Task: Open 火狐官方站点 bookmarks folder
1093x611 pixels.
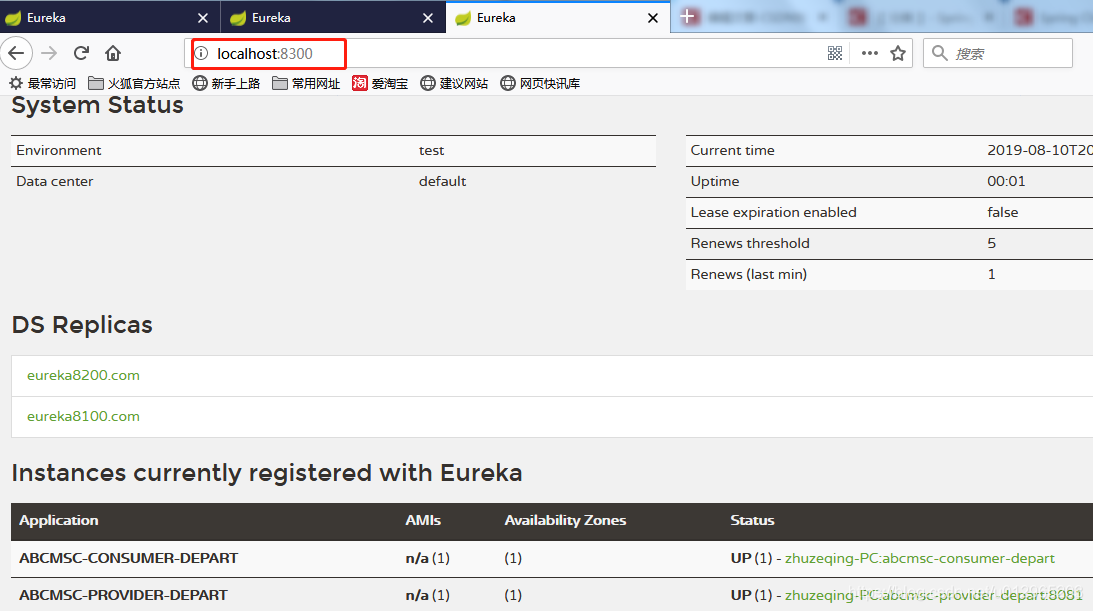Action: pyautogui.click(x=134, y=84)
